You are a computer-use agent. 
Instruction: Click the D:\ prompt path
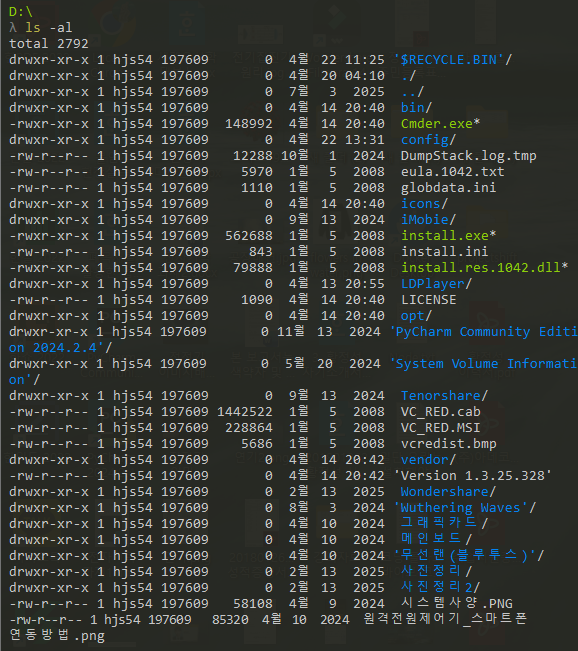(20, 12)
